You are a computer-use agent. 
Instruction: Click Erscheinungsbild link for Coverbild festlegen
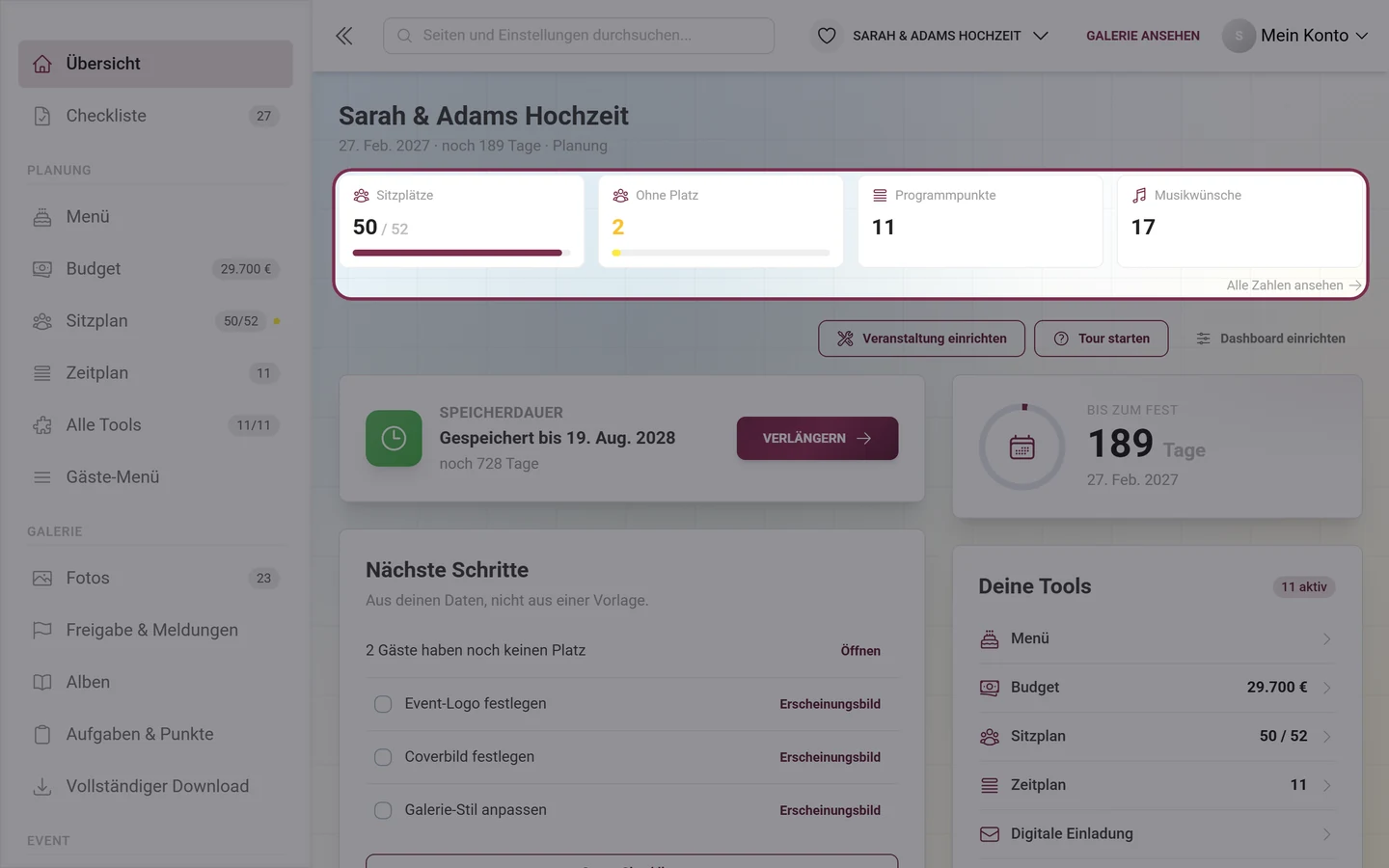(x=830, y=757)
